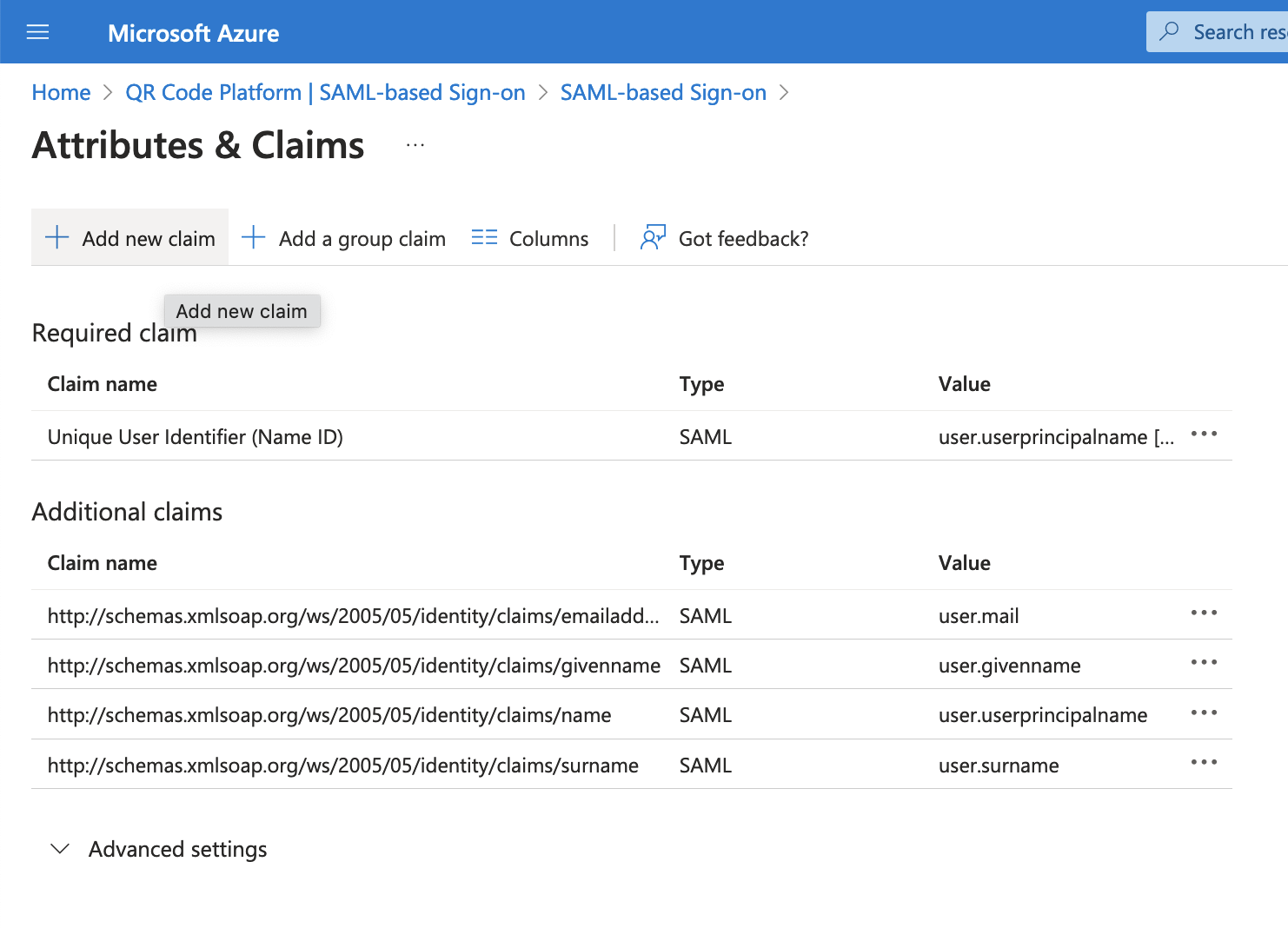Image resolution: width=1288 pixels, height=928 pixels.
Task: Click the Columns list icon
Action: click(x=484, y=237)
